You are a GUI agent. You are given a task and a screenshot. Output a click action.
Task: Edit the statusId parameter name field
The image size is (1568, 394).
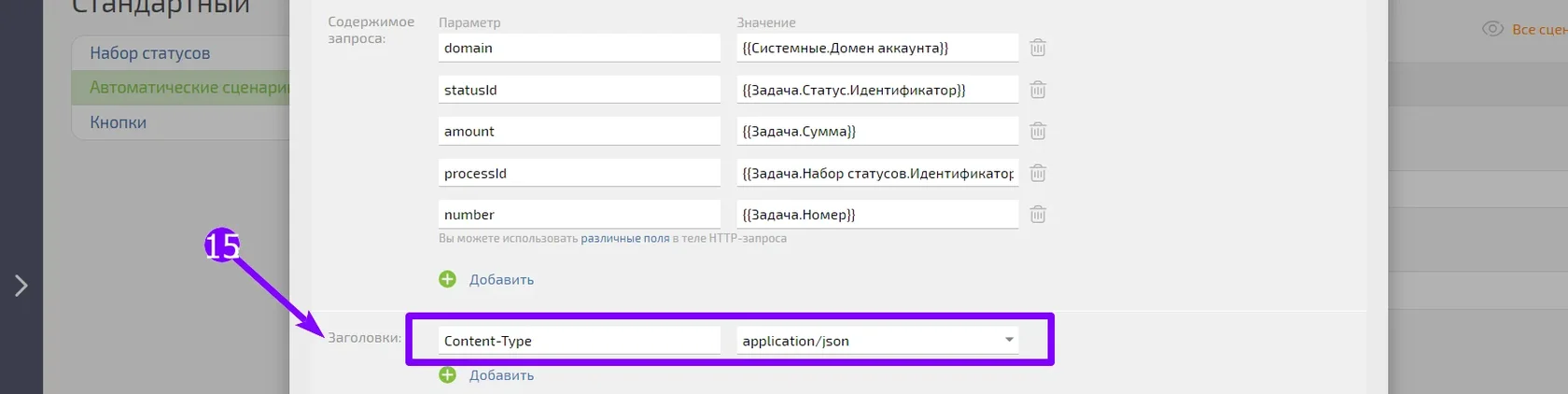pos(580,90)
